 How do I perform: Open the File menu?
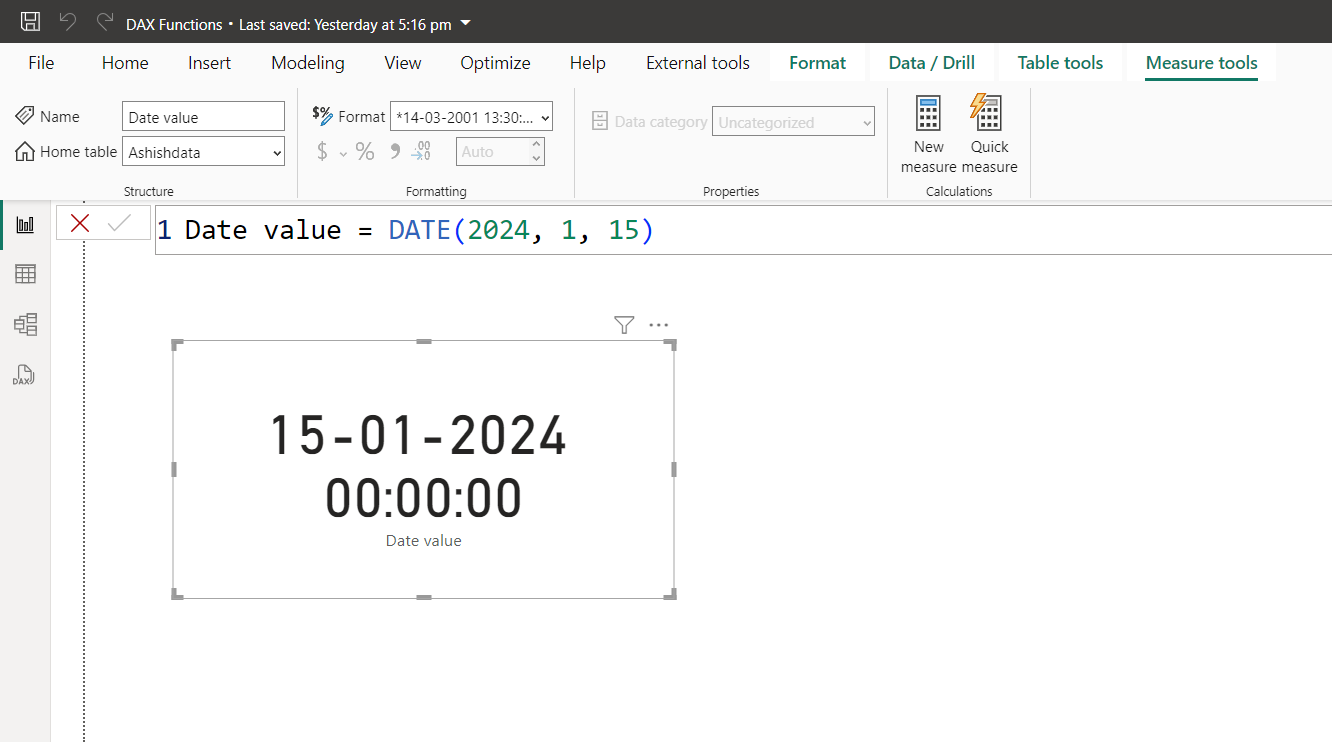[x=40, y=62]
